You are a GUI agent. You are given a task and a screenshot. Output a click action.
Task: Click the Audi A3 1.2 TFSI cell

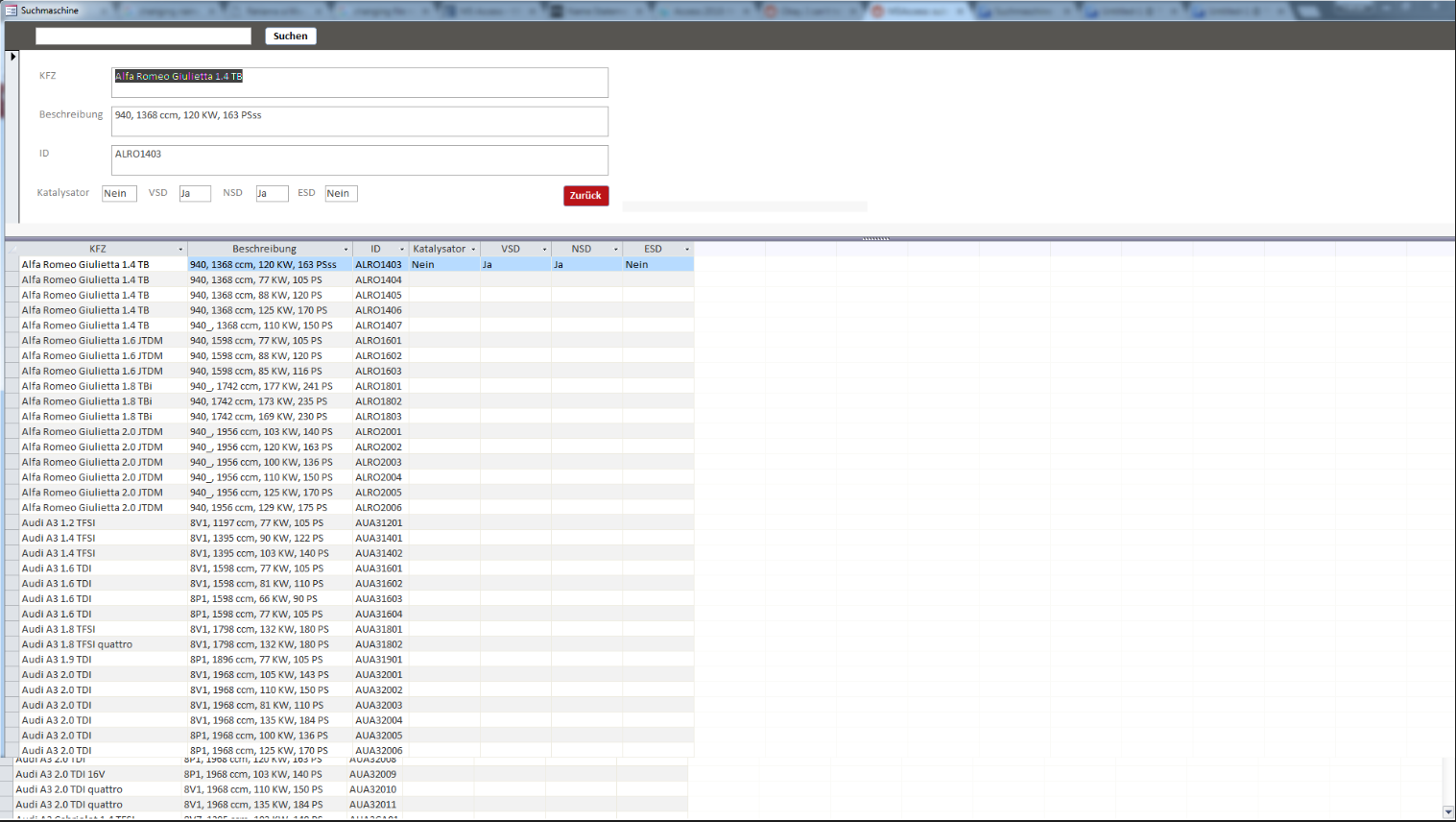[x=104, y=523]
